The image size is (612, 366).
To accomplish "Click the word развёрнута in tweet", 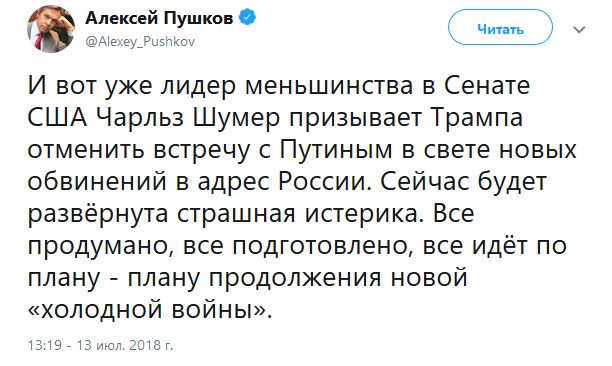I will pos(98,215).
